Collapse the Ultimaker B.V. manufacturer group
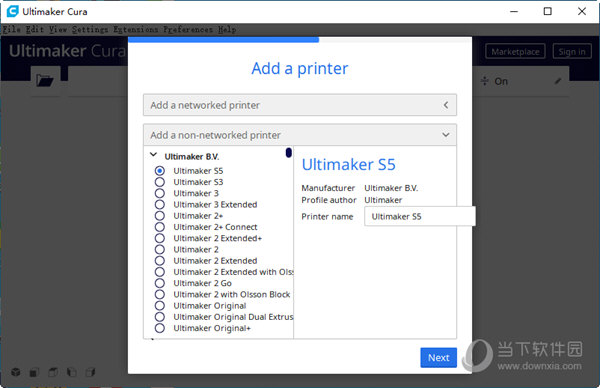 click(x=153, y=155)
